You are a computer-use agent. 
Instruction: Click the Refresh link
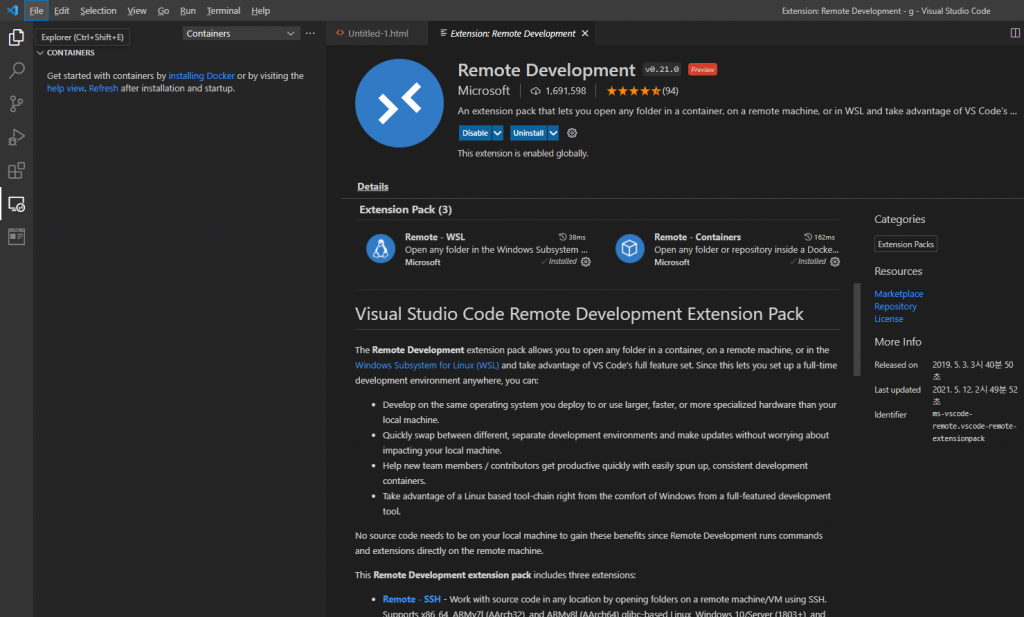[103, 88]
